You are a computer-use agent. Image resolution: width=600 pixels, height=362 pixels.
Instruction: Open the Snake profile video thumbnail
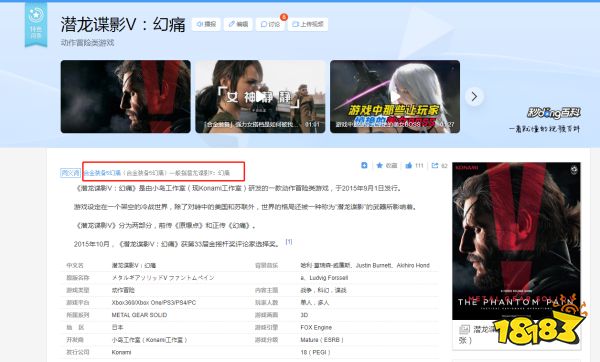tap(126, 96)
